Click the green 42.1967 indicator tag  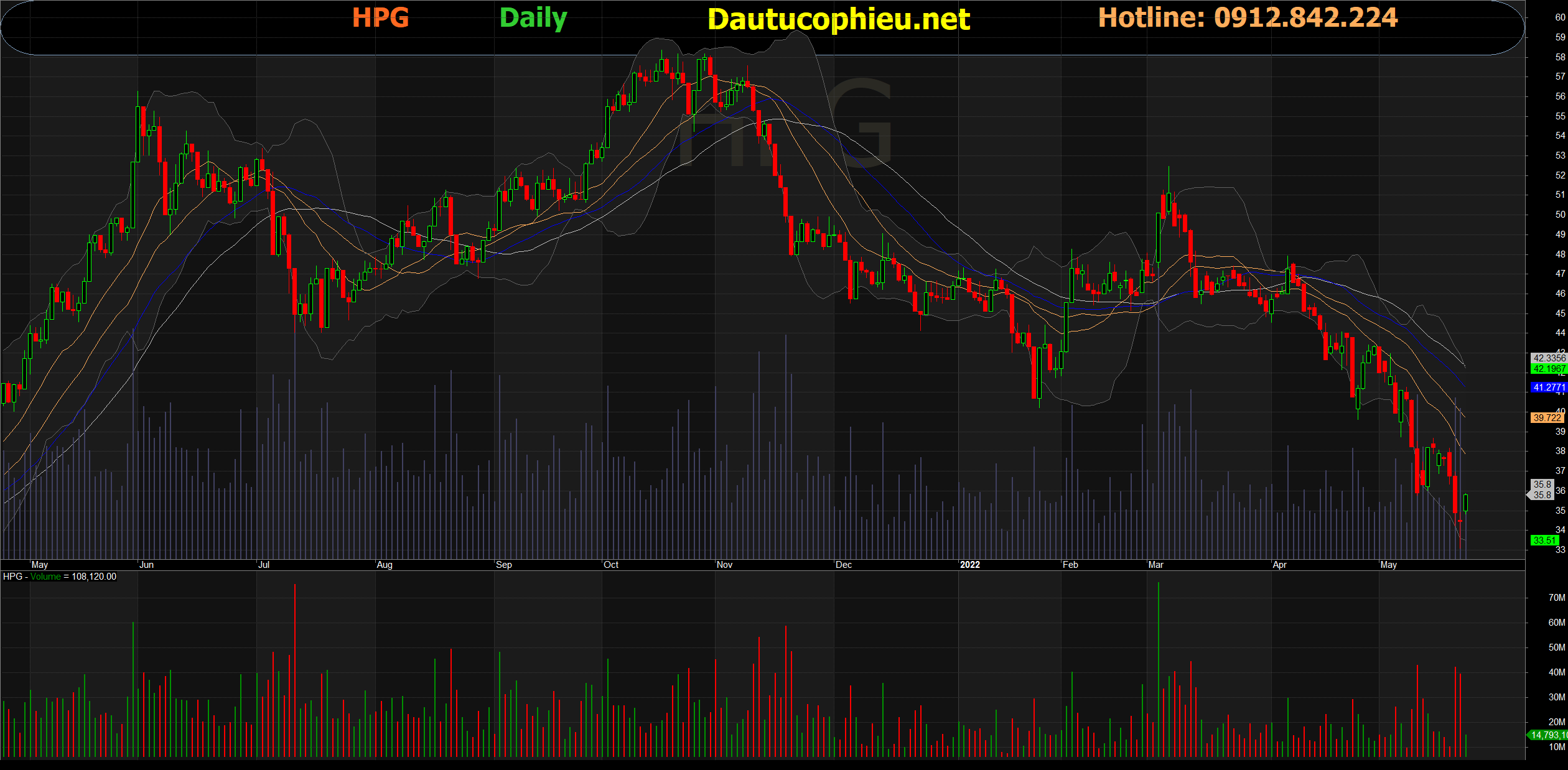(x=1548, y=369)
